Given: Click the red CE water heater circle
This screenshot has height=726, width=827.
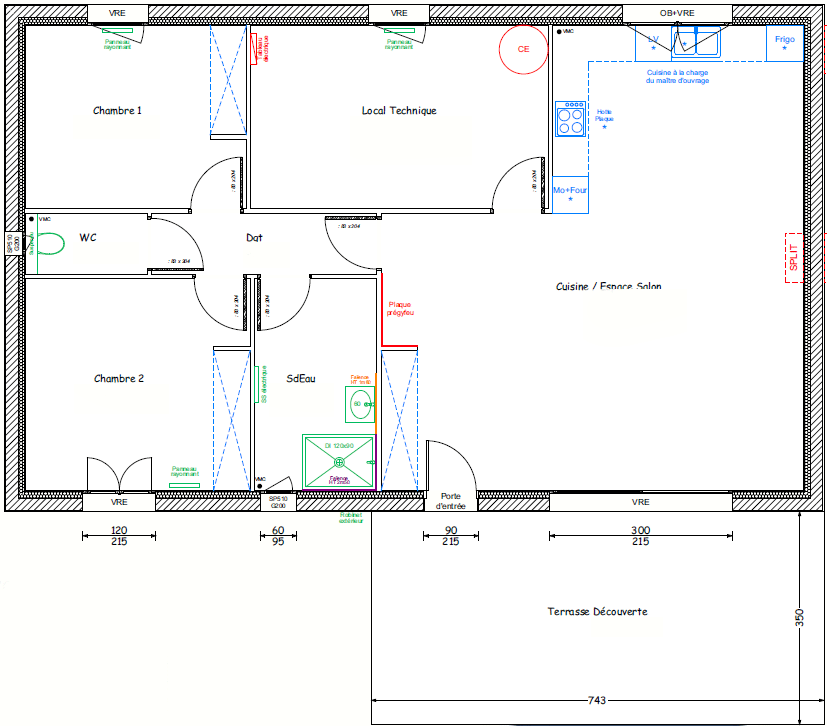Looking at the screenshot, I should [522, 49].
